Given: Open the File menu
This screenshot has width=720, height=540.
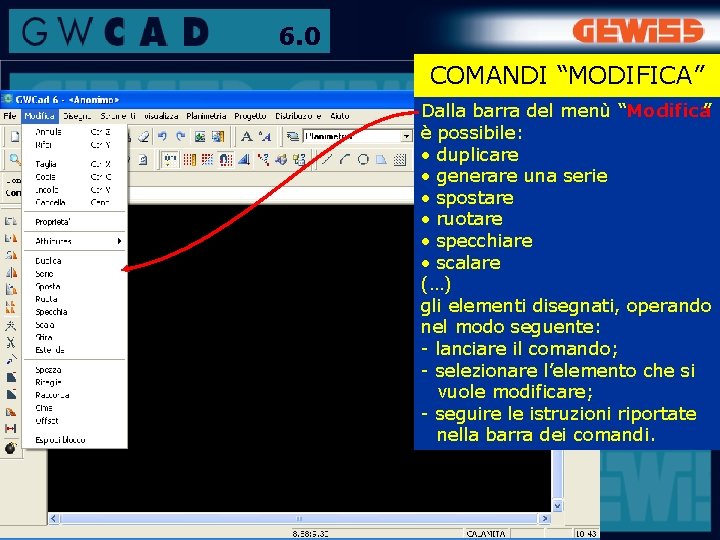Looking at the screenshot, I should 10,116.
